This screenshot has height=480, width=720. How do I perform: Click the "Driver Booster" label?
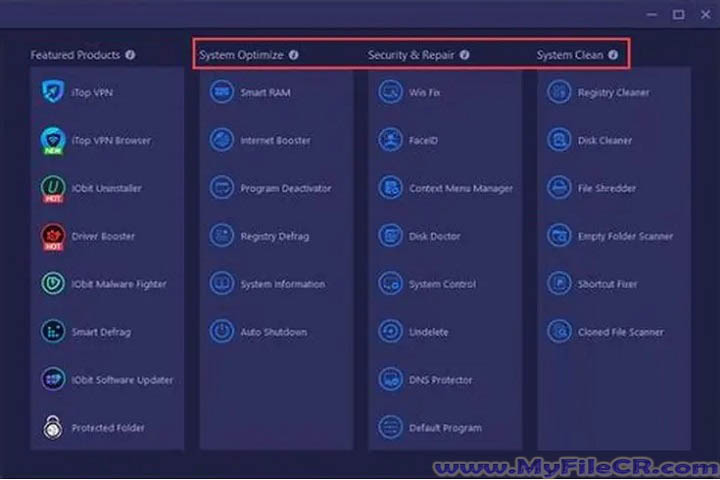[103, 237]
